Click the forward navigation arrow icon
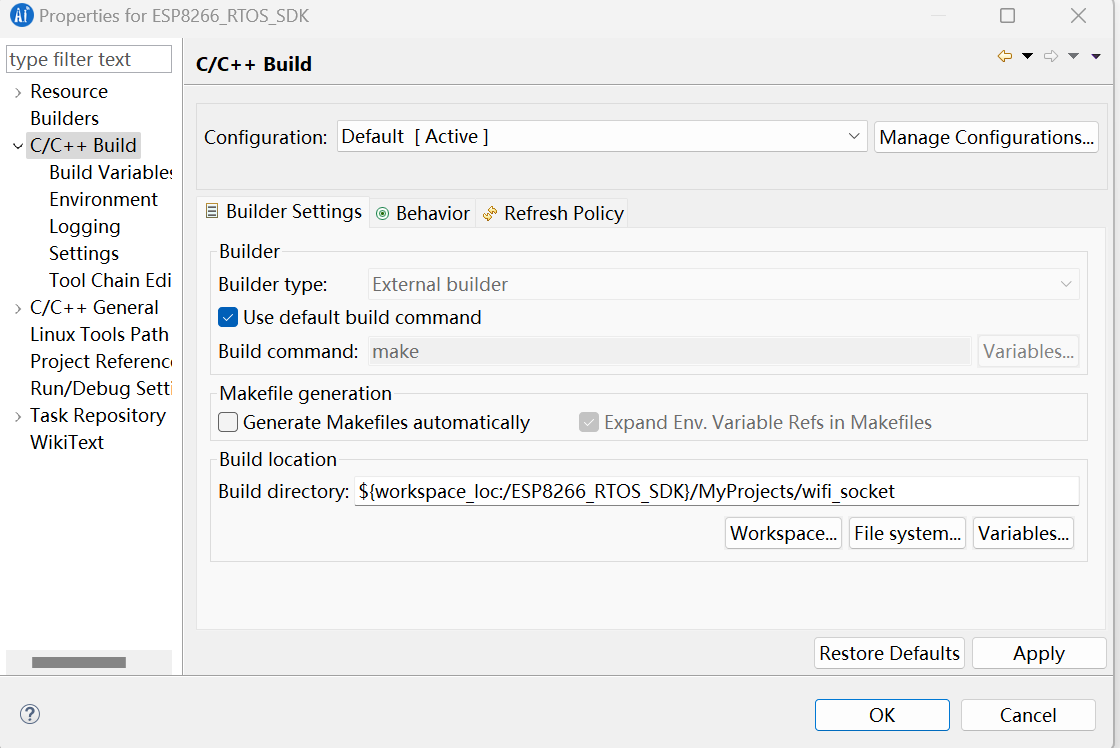The height and width of the screenshot is (748, 1120). point(1051,56)
